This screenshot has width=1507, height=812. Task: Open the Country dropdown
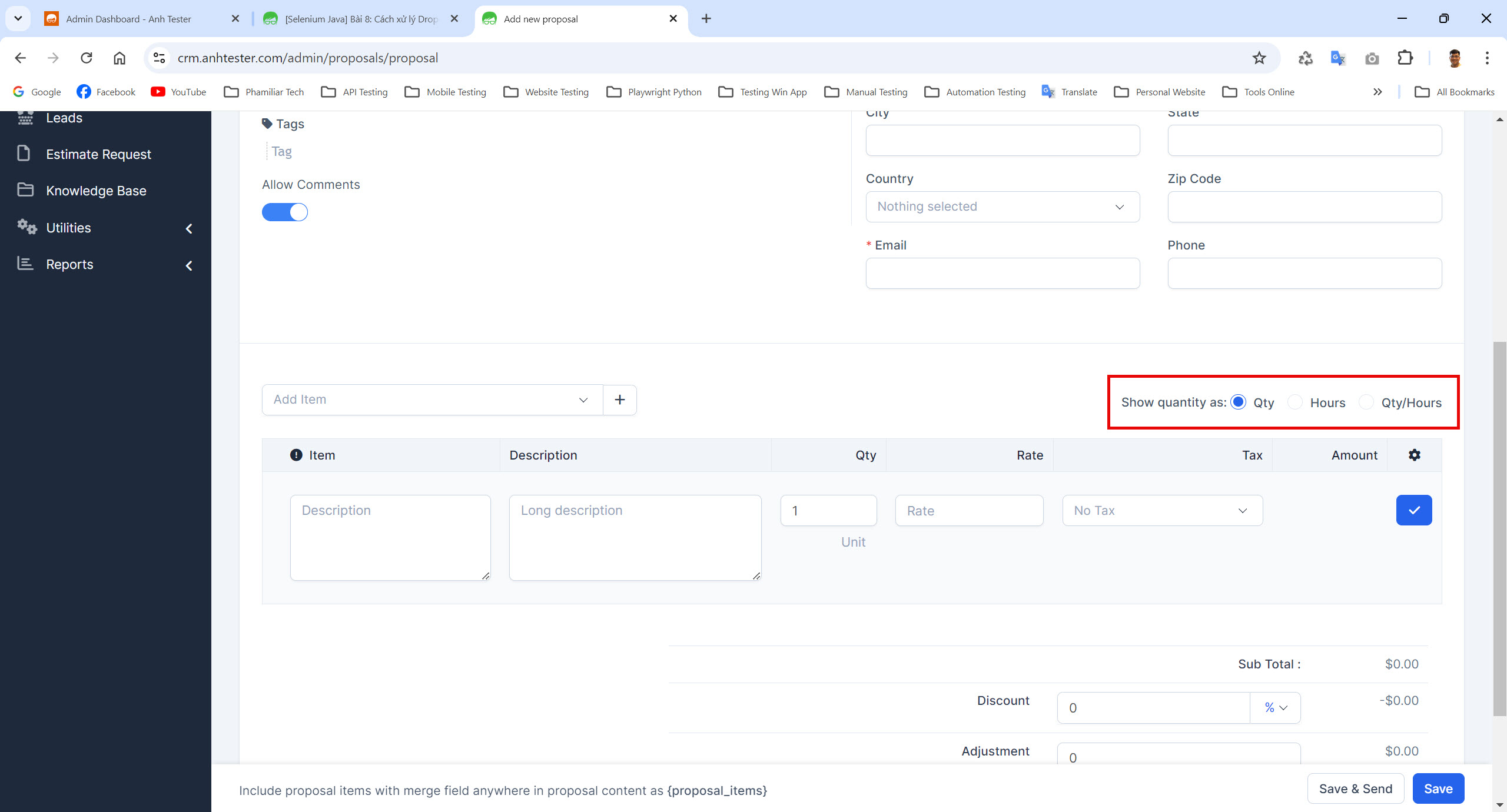click(1003, 207)
